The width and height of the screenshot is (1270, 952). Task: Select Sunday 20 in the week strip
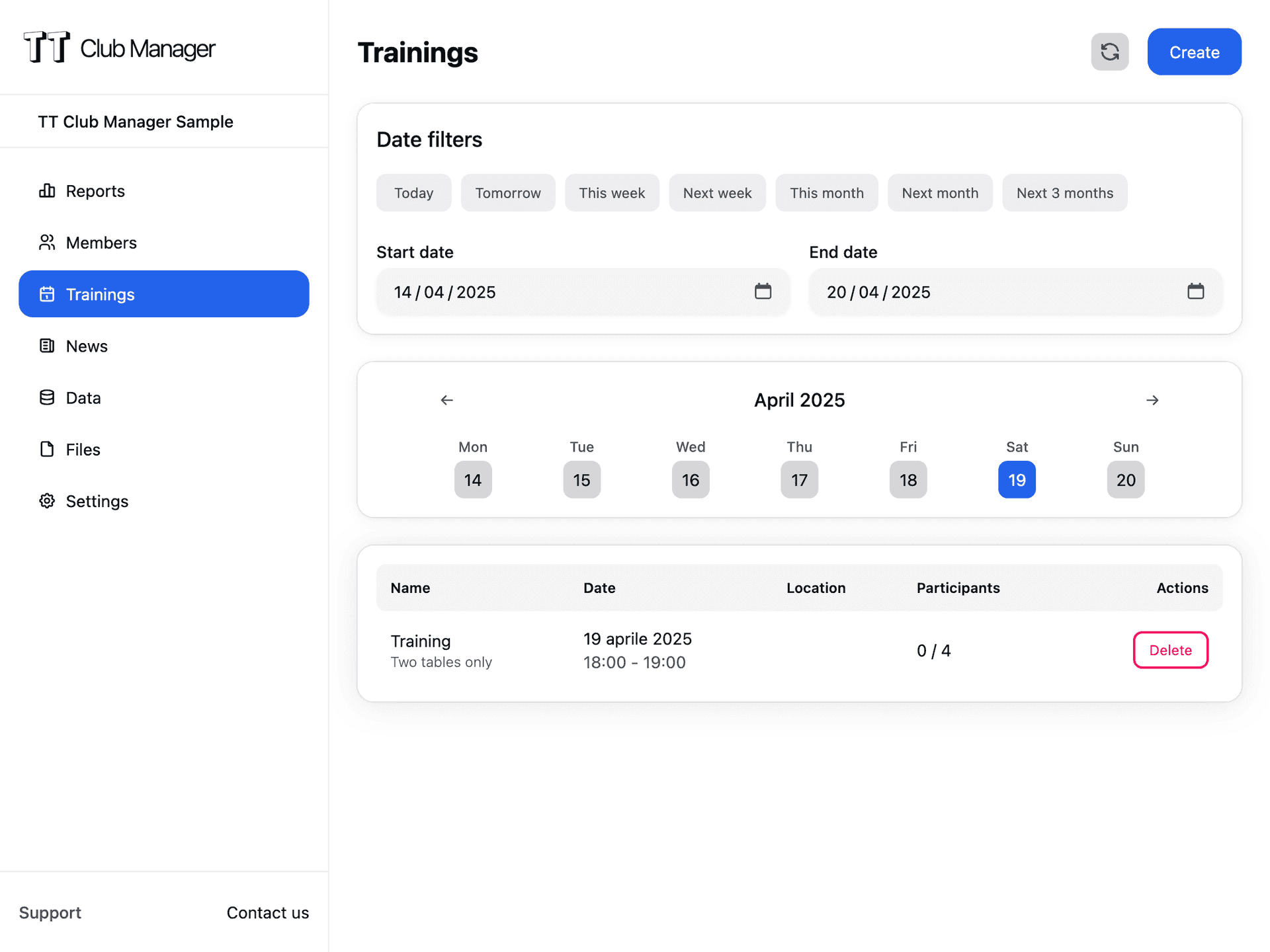click(1125, 480)
